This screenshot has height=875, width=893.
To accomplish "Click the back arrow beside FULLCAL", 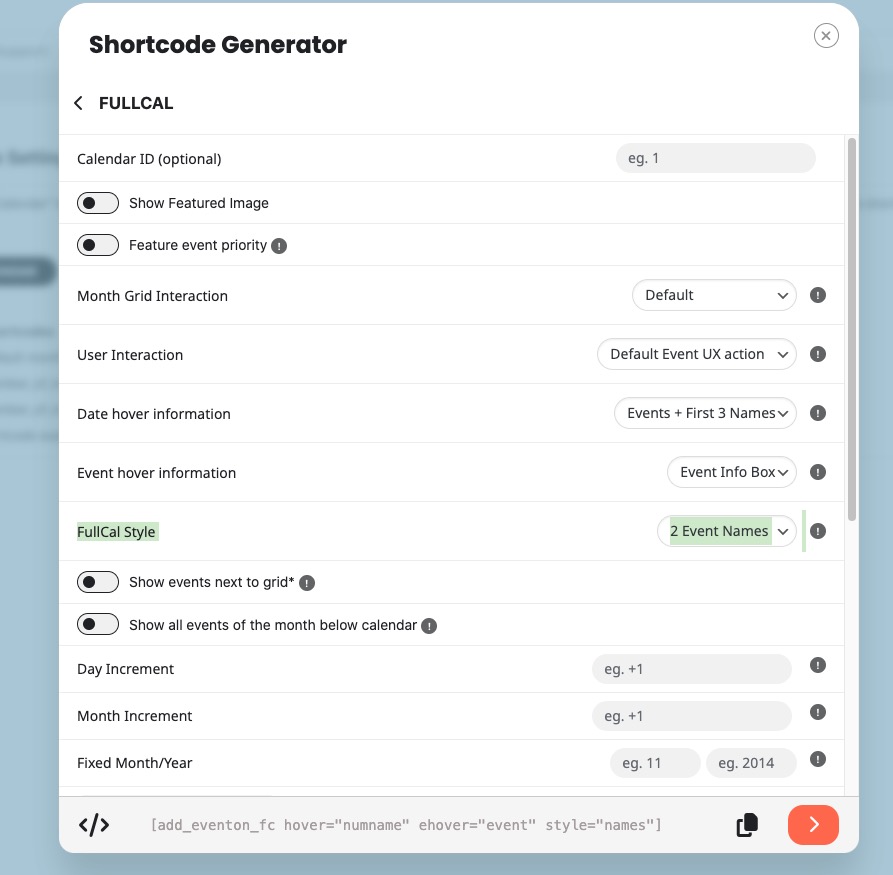I will point(79,103).
